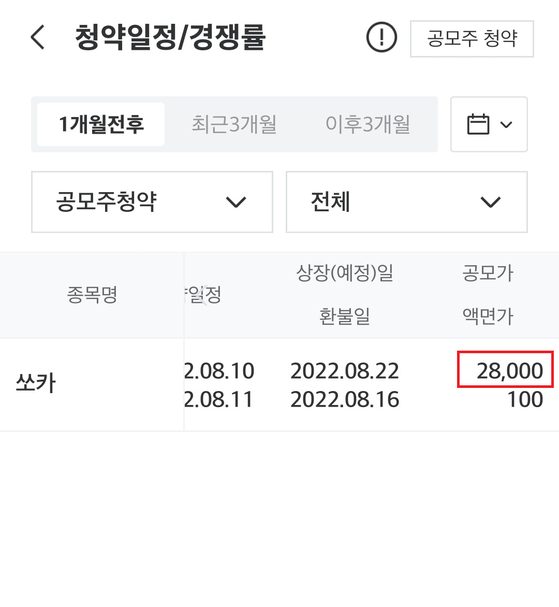Image resolution: width=559 pixels, height=607 pixels.
Task: Switch to the 최근3개월 tab
Action: 234,124
